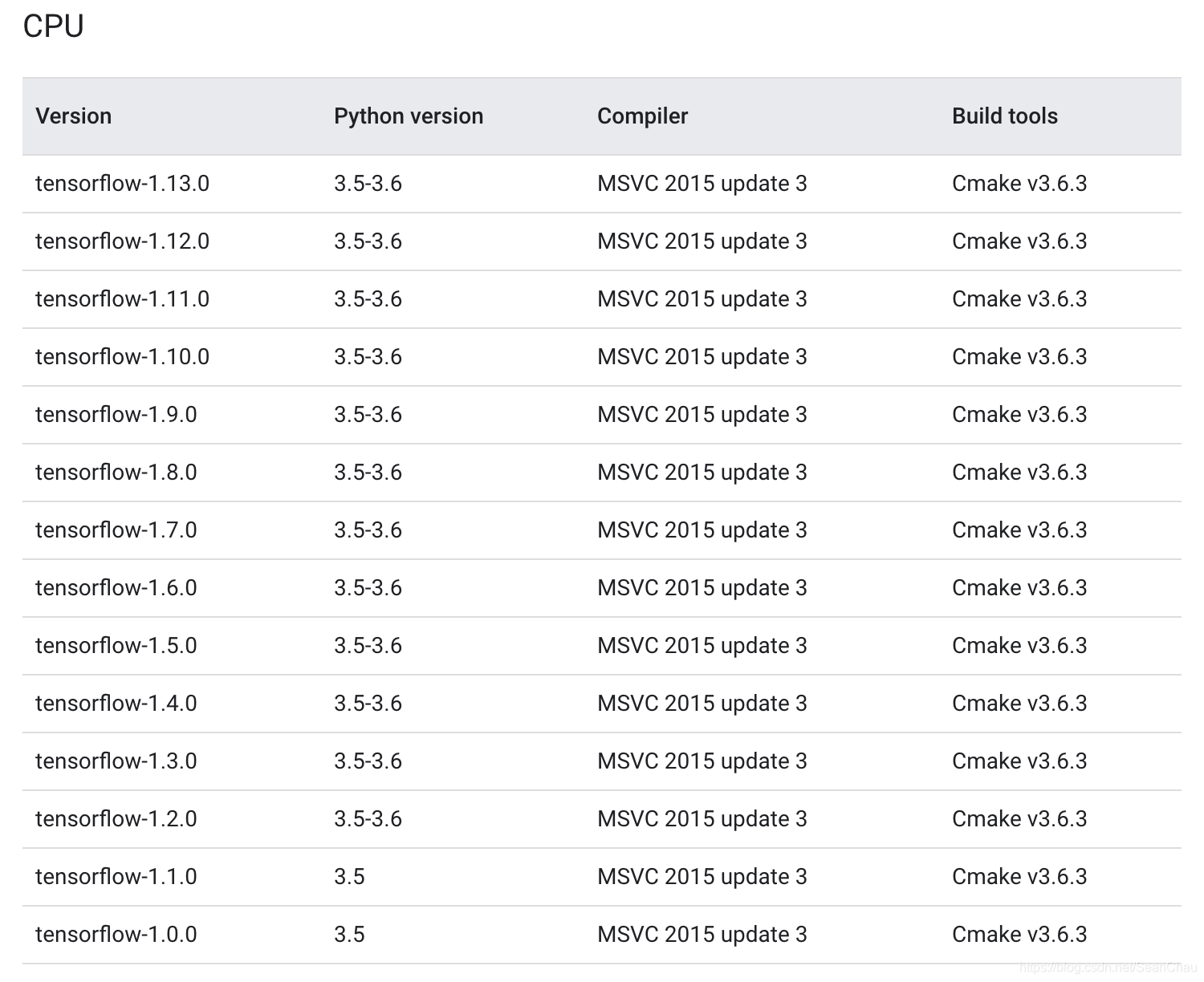Click the Compiler column header
Viewport: 1204px width, 982px height.
click(643, 116)
